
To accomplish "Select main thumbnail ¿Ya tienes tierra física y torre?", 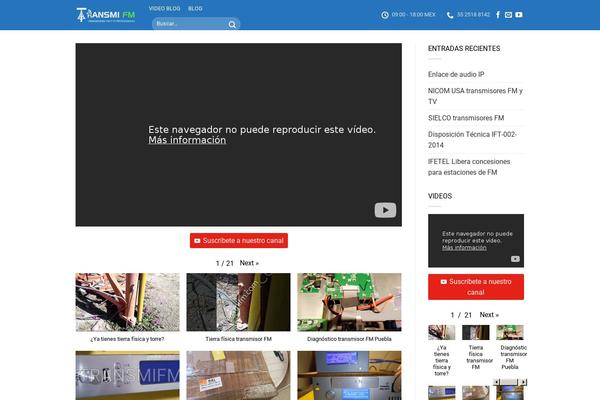I will coord(127,302).
